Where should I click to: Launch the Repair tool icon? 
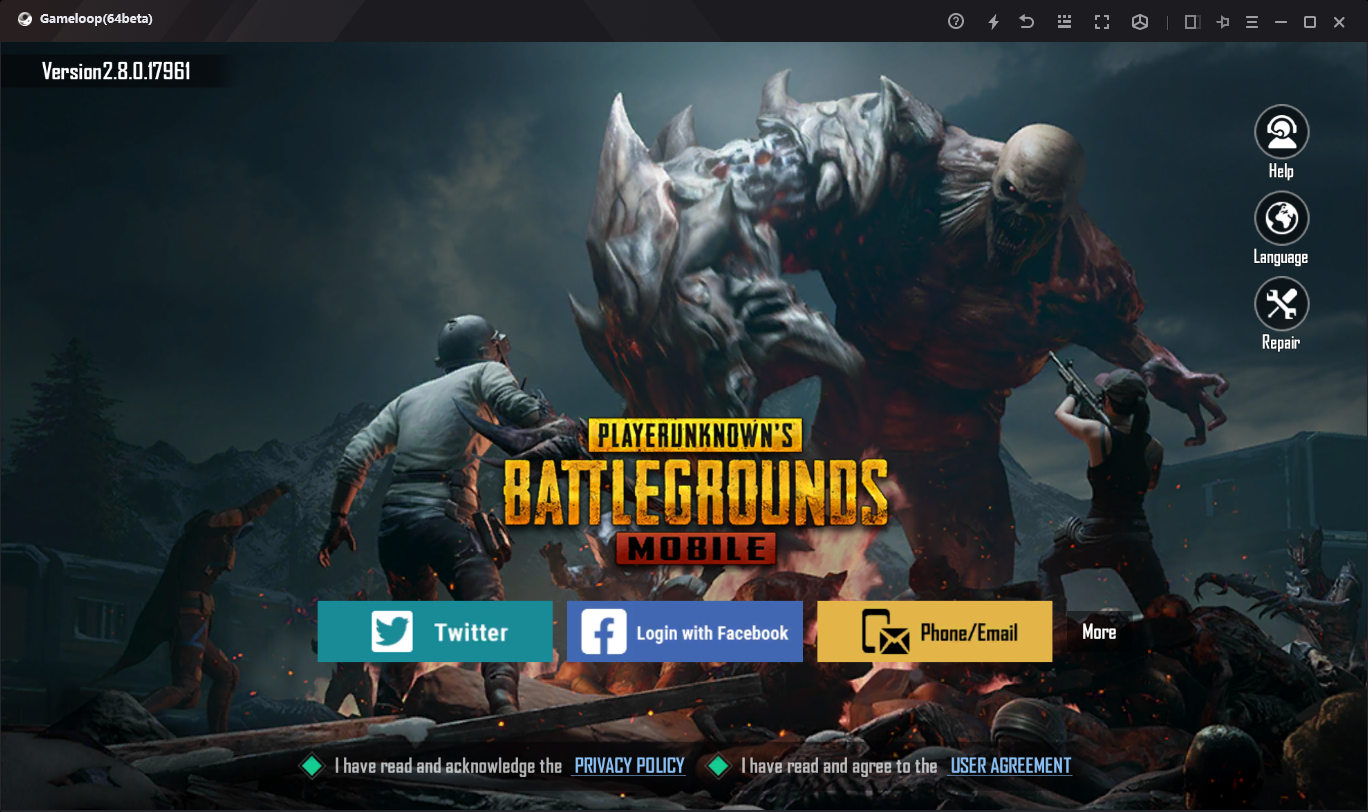1281,304
